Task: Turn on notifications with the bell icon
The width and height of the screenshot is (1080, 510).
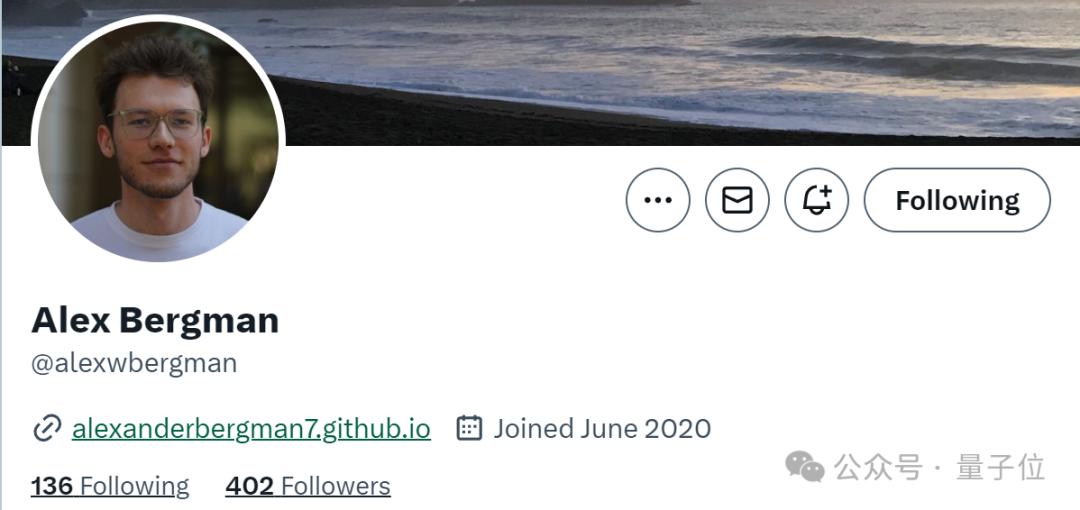Action: click(817, 200)
